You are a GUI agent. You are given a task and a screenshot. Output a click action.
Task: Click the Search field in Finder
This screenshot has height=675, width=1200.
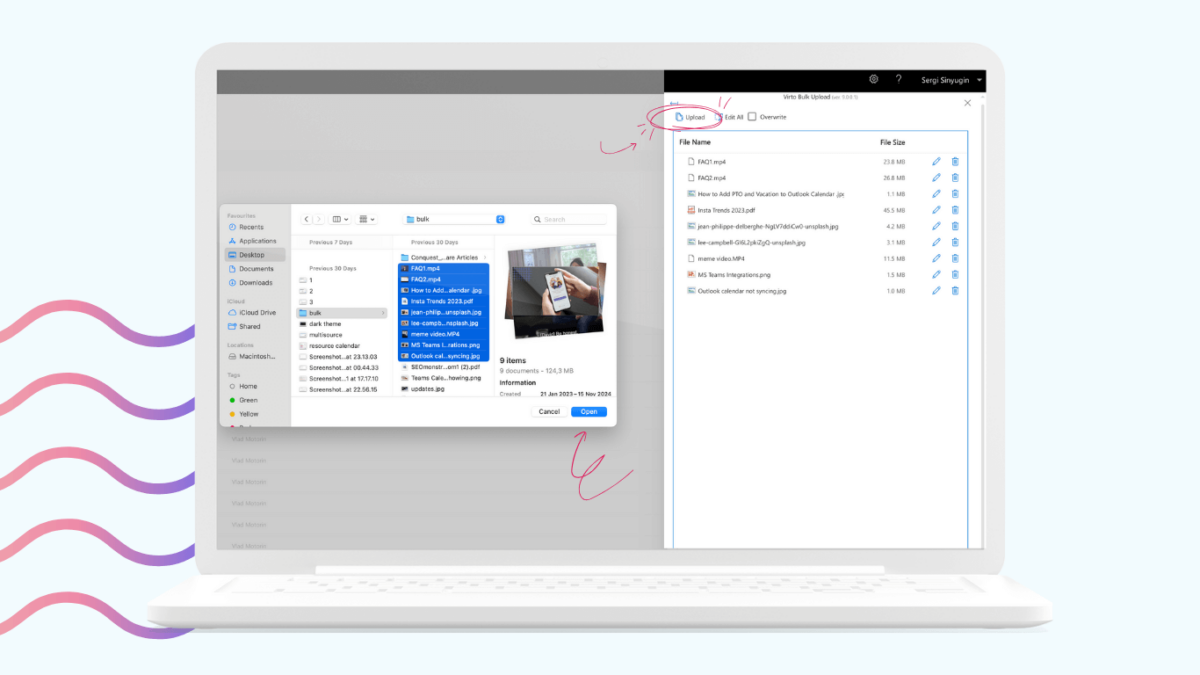[x=569, y=219]
